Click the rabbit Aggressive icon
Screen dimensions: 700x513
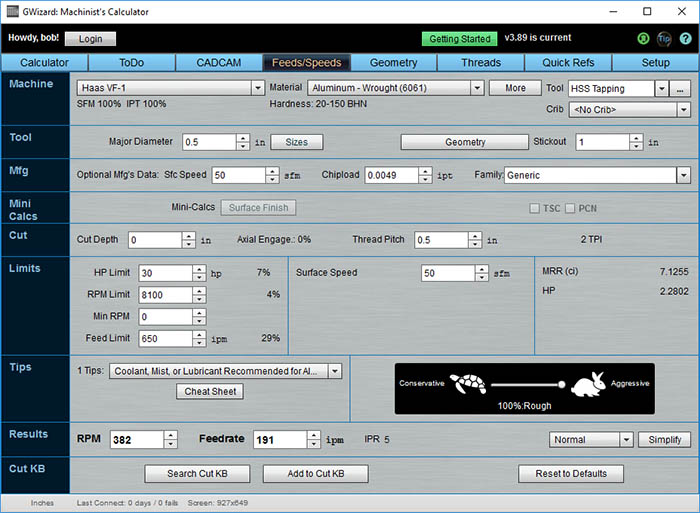coord(588,384)
